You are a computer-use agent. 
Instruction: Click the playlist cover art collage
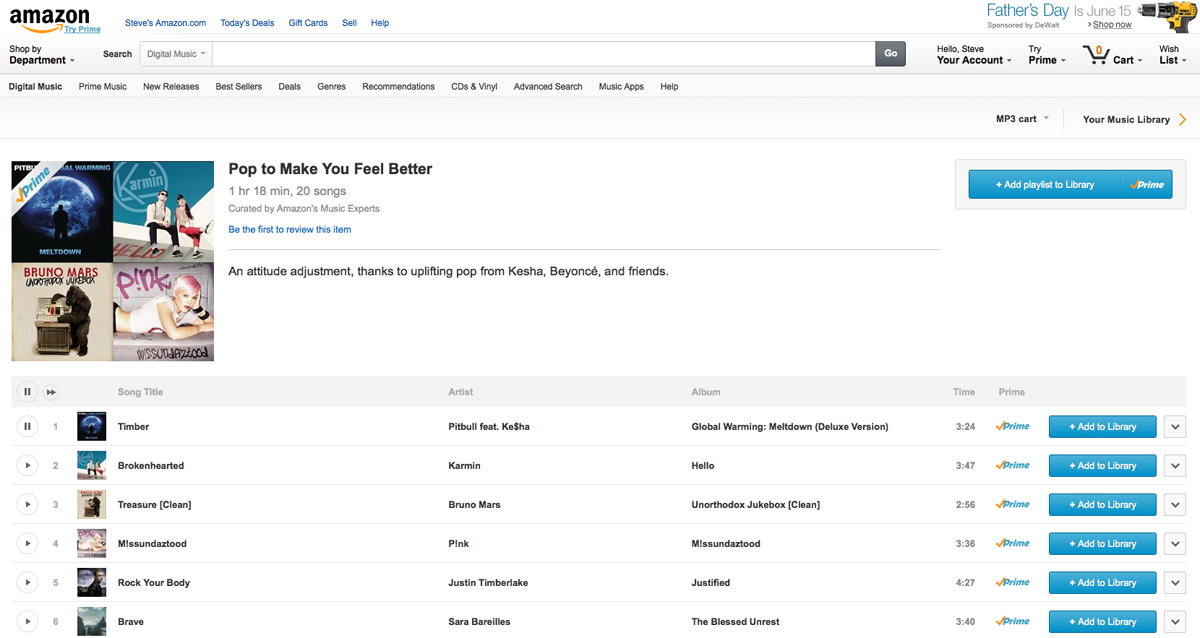[x=113, y=261]
